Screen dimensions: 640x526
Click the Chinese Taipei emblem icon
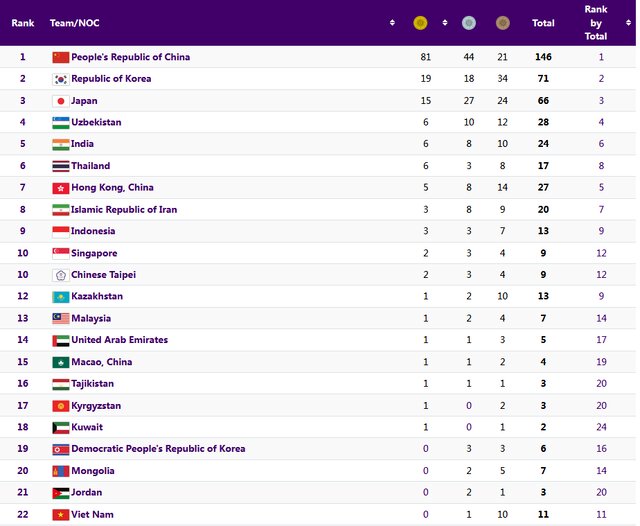(60, 275)
